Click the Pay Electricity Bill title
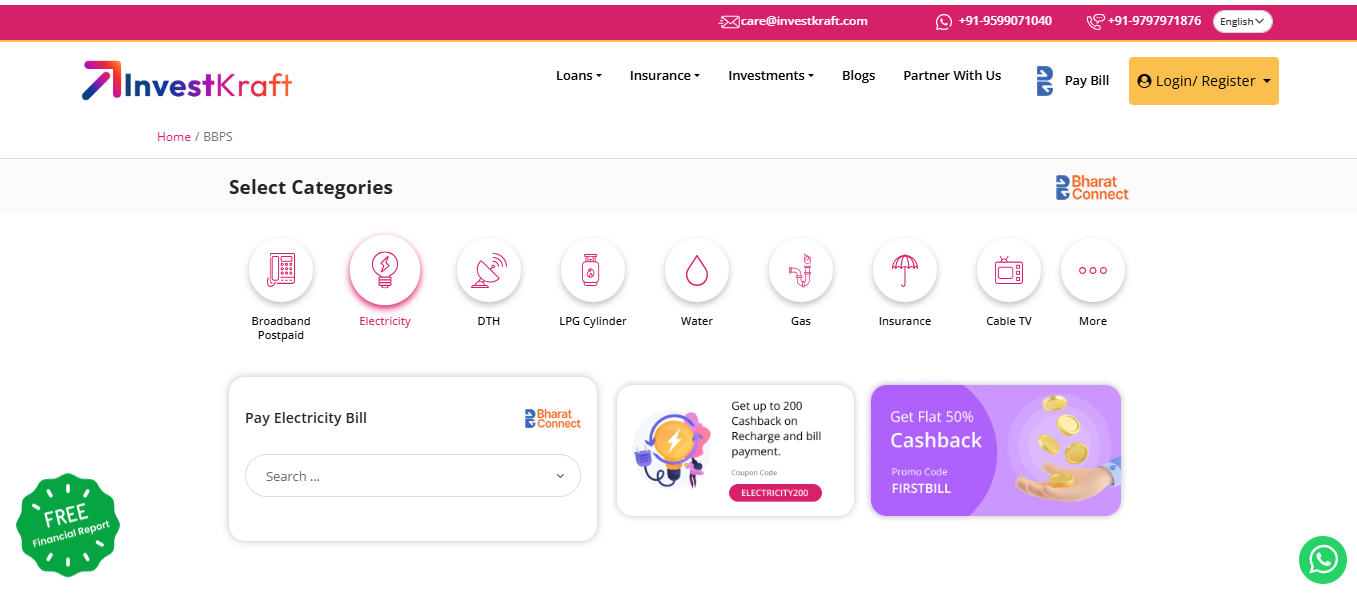Image resolution: width=1357 pixels, height=597 pixels. pyautogui.click(x=306, y=418)
